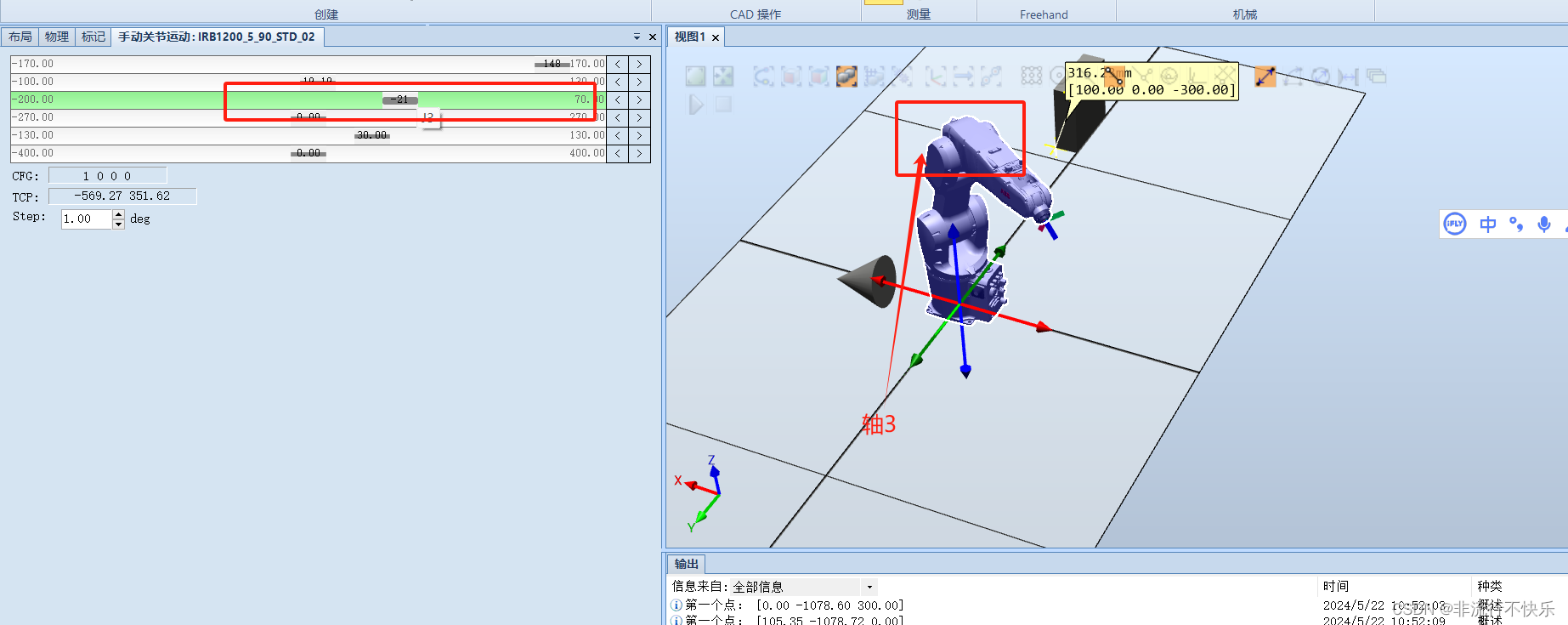Click the 种类 column header in output
The image size is (1568, 625).
point(1490,586)
